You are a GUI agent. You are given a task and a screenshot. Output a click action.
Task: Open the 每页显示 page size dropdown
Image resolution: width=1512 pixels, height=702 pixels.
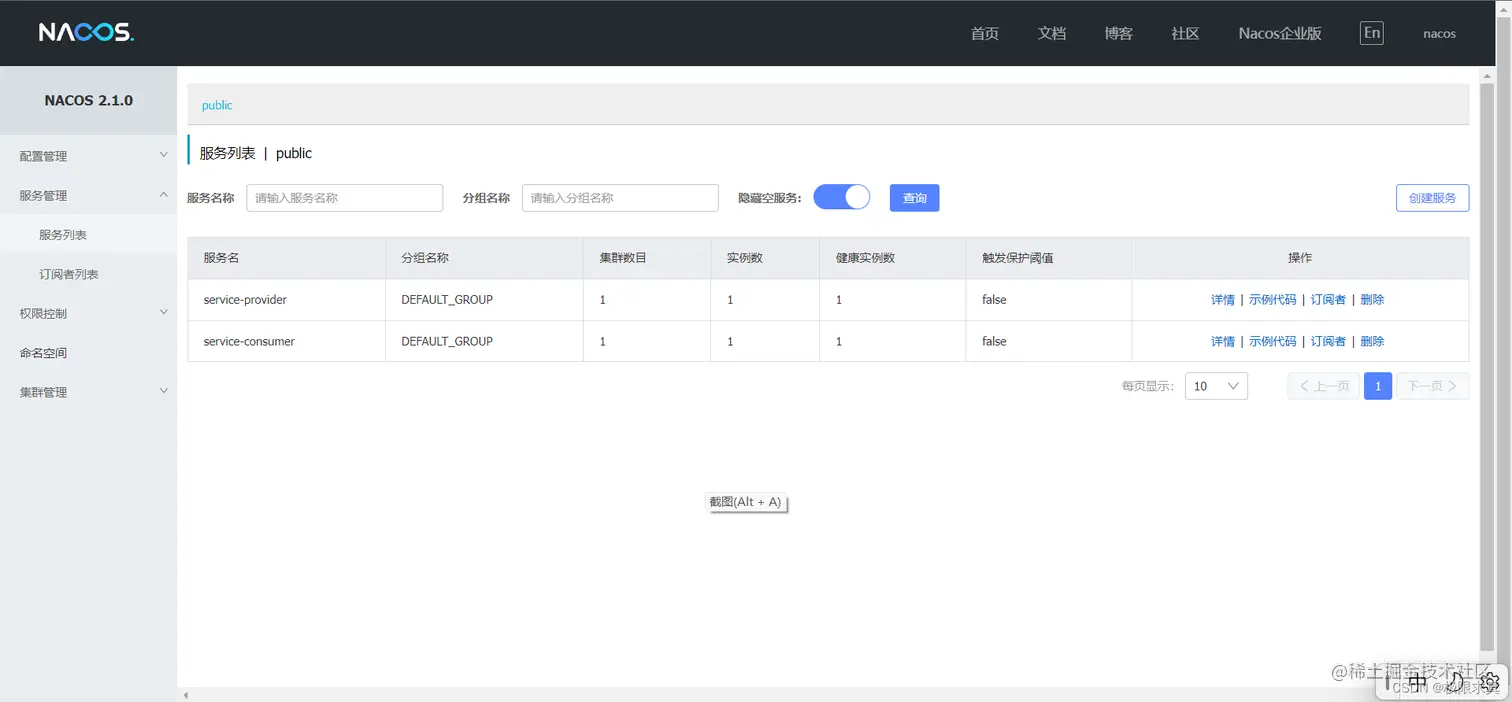pos(1216,386)
